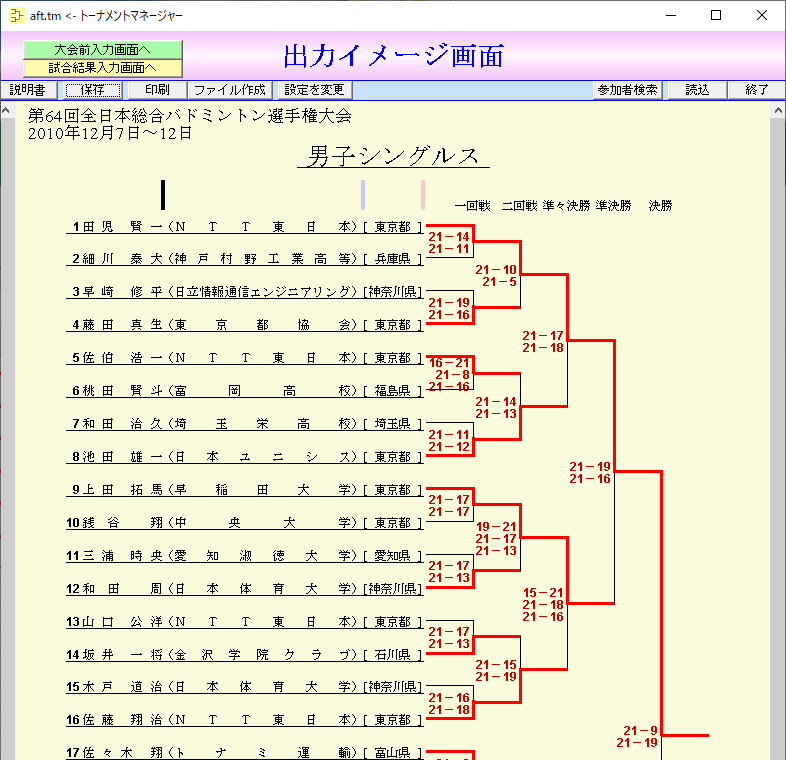Image resolution: width=786 pixels, height=760 pixels.
Task: Click the 決勝 round label
Action: point(660,206)
